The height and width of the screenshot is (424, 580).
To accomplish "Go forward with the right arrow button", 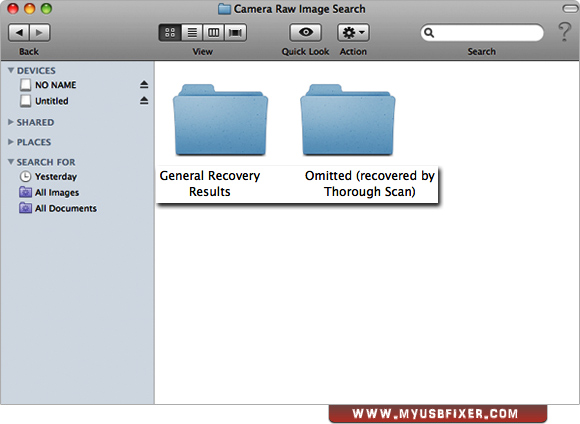I will tap(40, 33).
